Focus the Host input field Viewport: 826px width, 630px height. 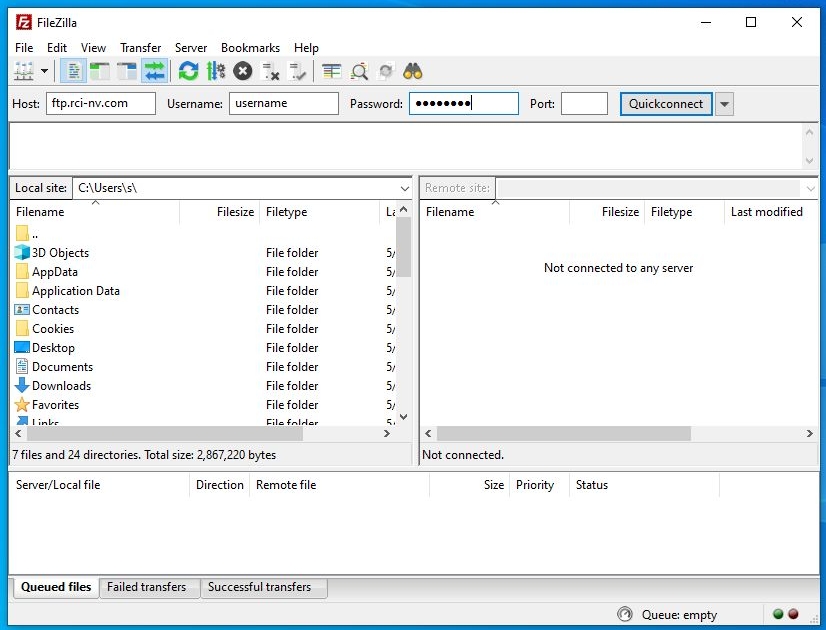pos(101,103)
